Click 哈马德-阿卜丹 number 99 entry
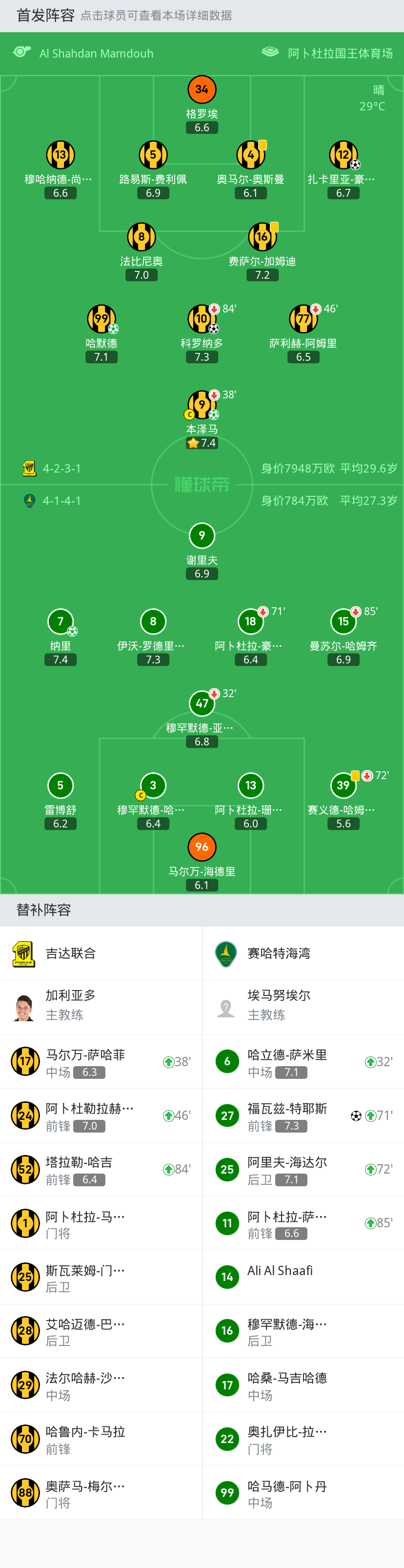The image size is (404, 1568). click(303, 1492)
